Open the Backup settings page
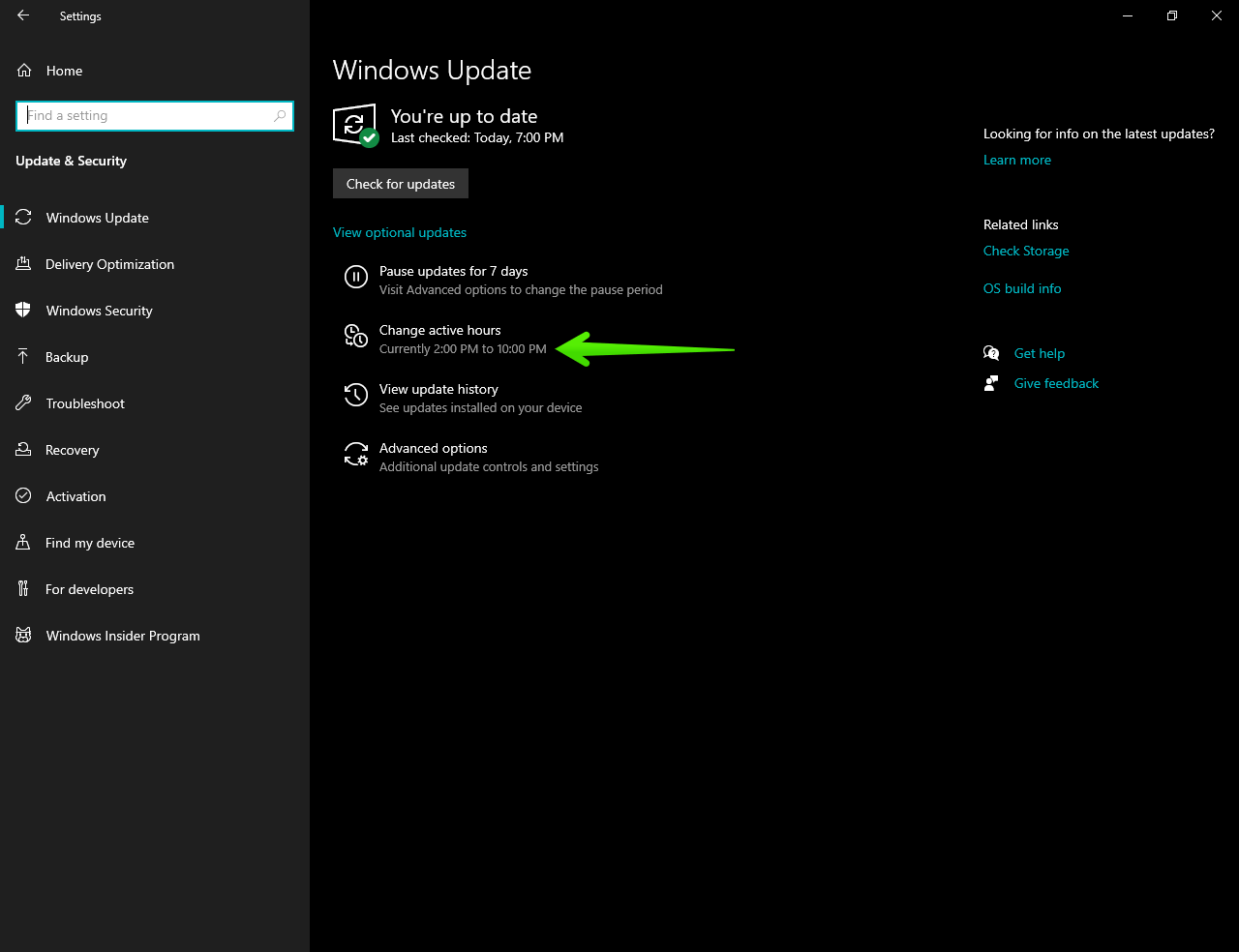 [x=155, y=357]
